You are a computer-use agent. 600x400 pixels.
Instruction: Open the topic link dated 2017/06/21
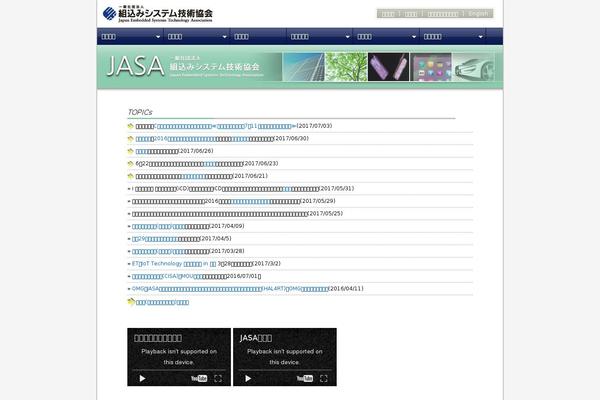194,176
